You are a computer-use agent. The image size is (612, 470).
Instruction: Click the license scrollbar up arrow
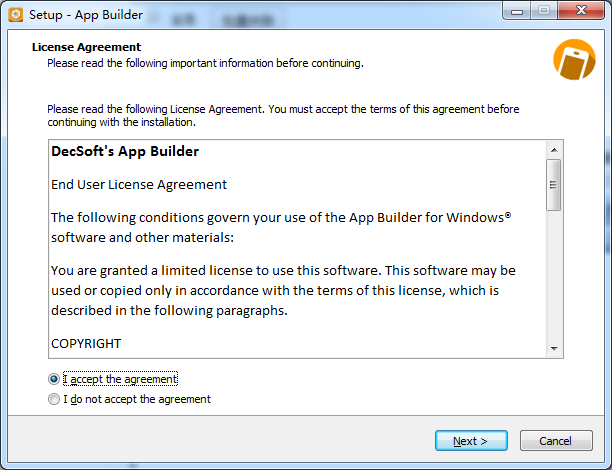pos(553,149)
